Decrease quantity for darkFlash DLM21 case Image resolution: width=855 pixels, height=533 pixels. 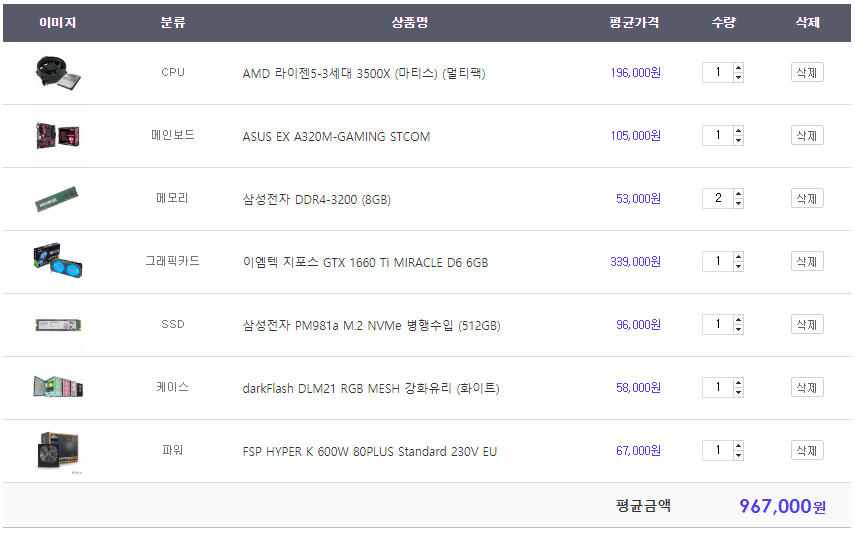[738, 392]
